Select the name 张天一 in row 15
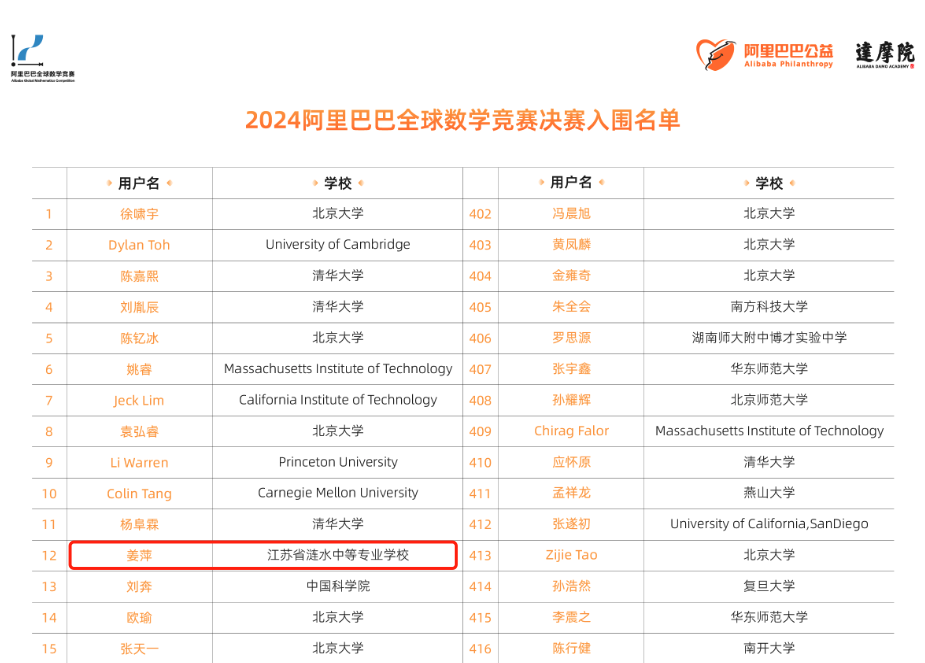Viewport: 925px width, 663px height. coord(139,649)
